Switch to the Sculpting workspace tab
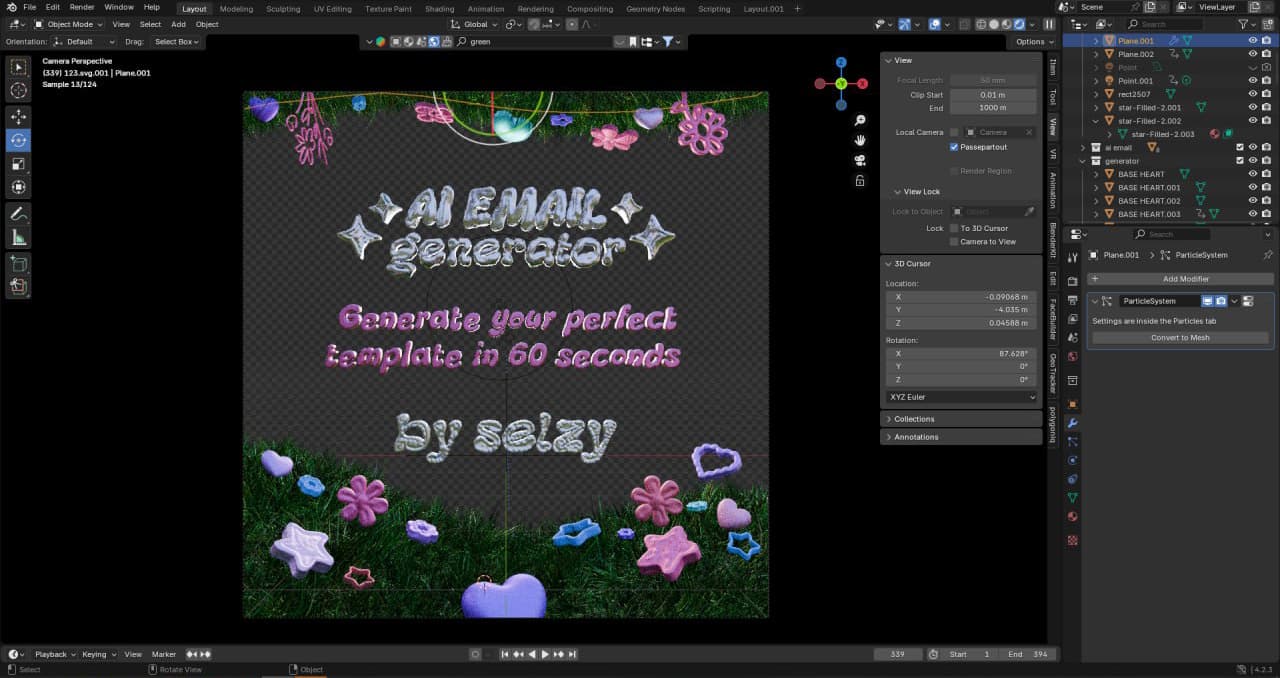Screen dimensions: 1280x678 (x=283, y=9)
